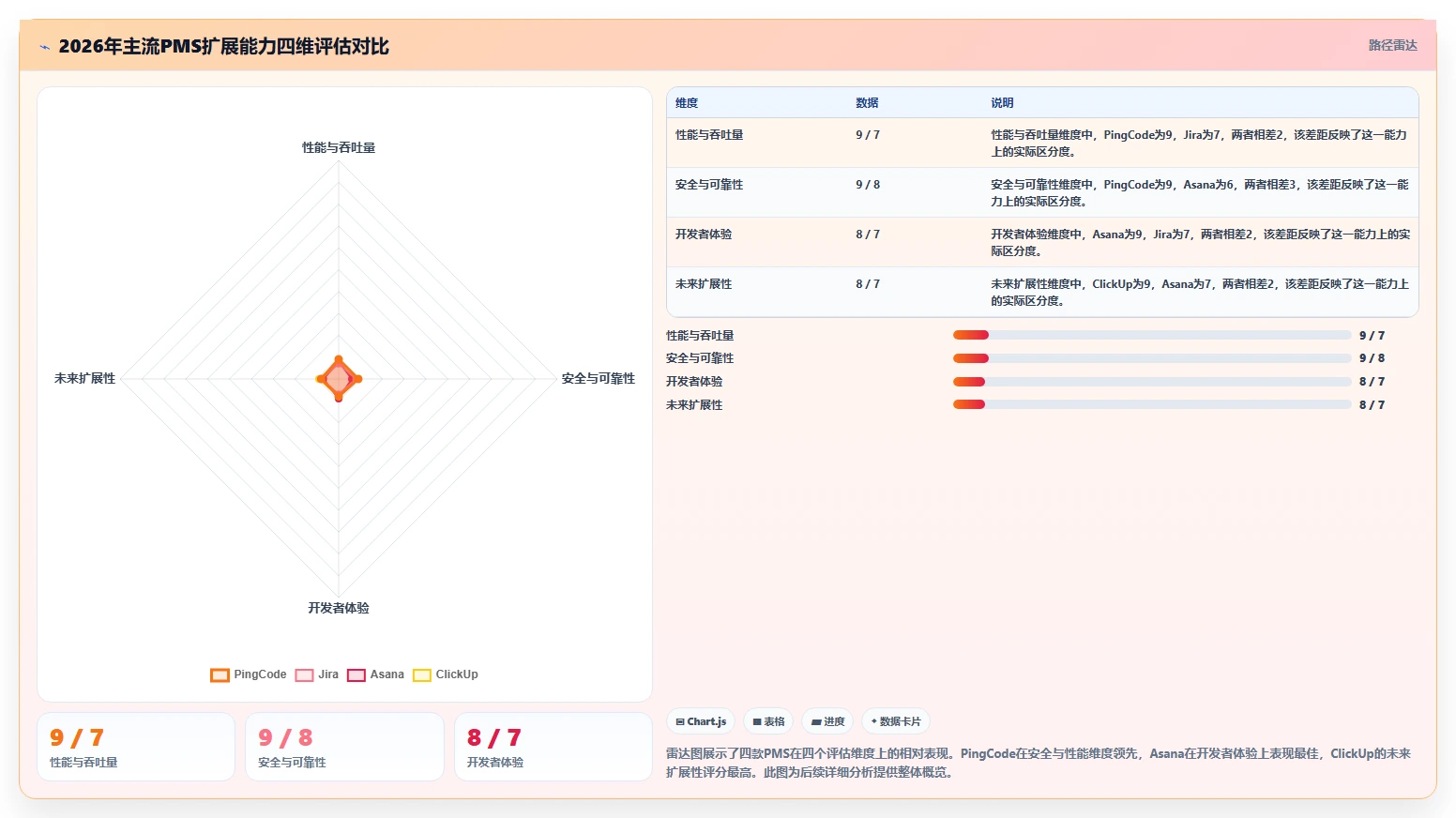Click the 安全与可靠性 radar axis label
Screen dimensions: 1456x818
tap(599, 379)
